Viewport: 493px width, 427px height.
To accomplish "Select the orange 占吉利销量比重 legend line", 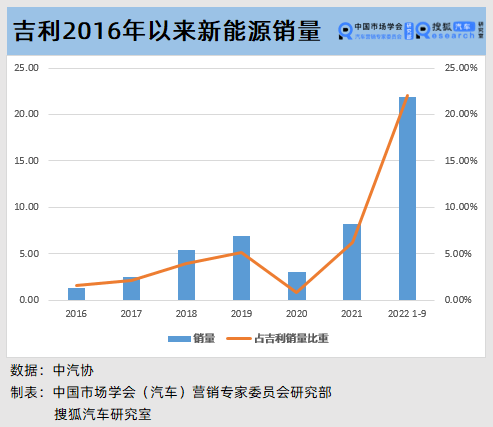I will click(239, 339).
